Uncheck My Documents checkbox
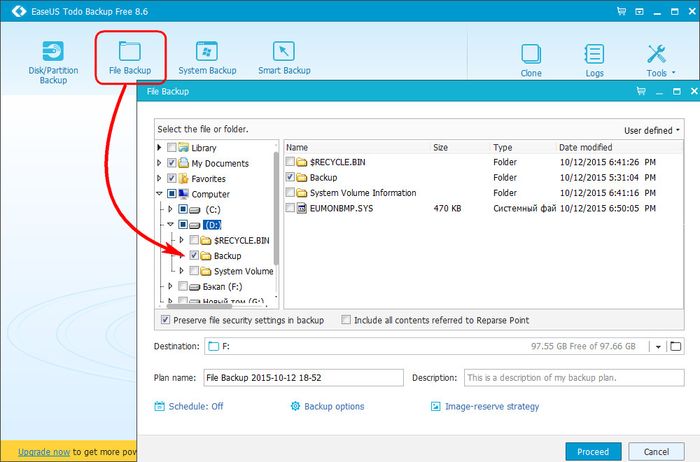 (171, 163)
